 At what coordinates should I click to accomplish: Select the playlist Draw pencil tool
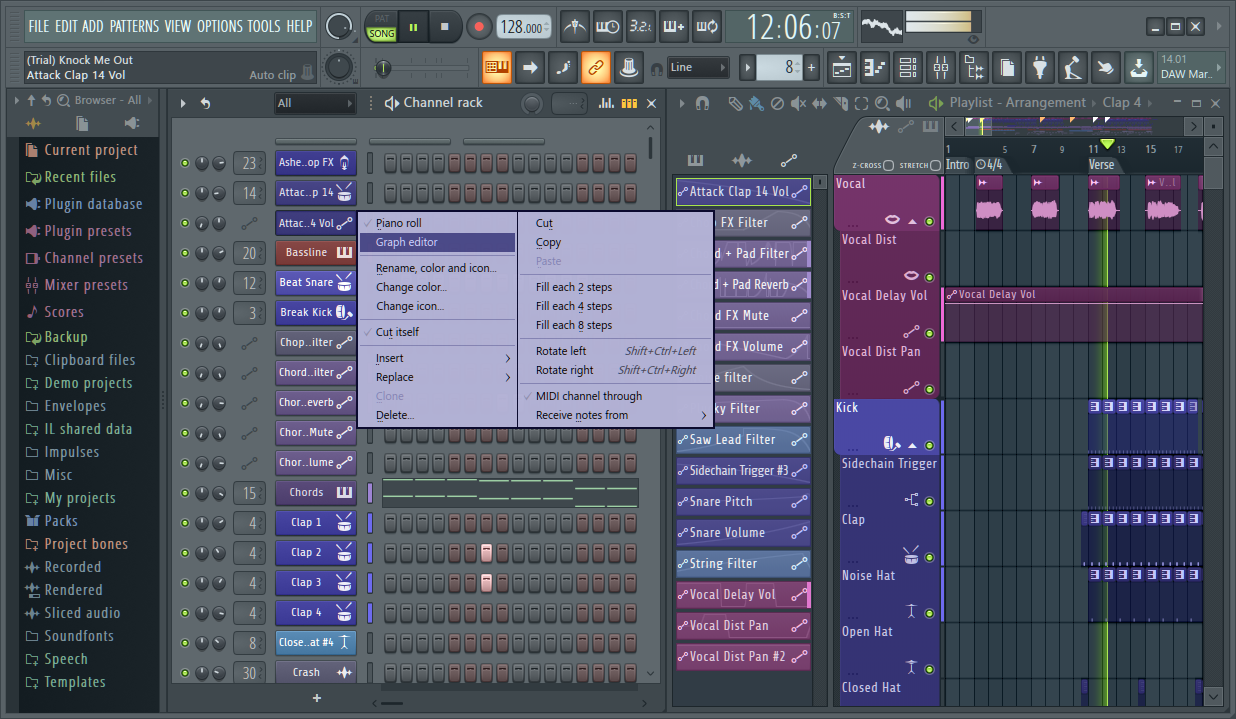(735, 103)
